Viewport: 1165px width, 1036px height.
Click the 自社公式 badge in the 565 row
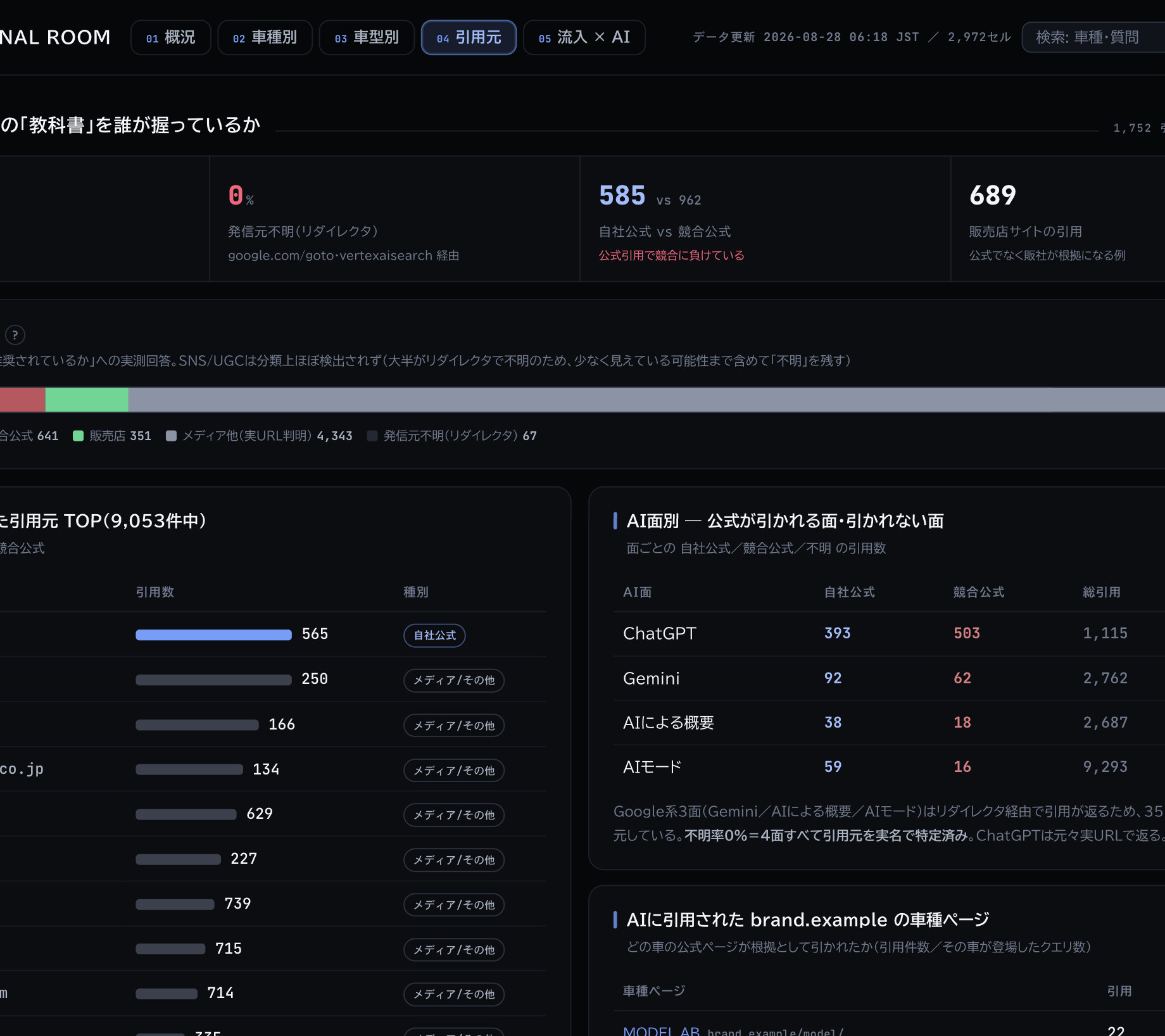(434, 635)
